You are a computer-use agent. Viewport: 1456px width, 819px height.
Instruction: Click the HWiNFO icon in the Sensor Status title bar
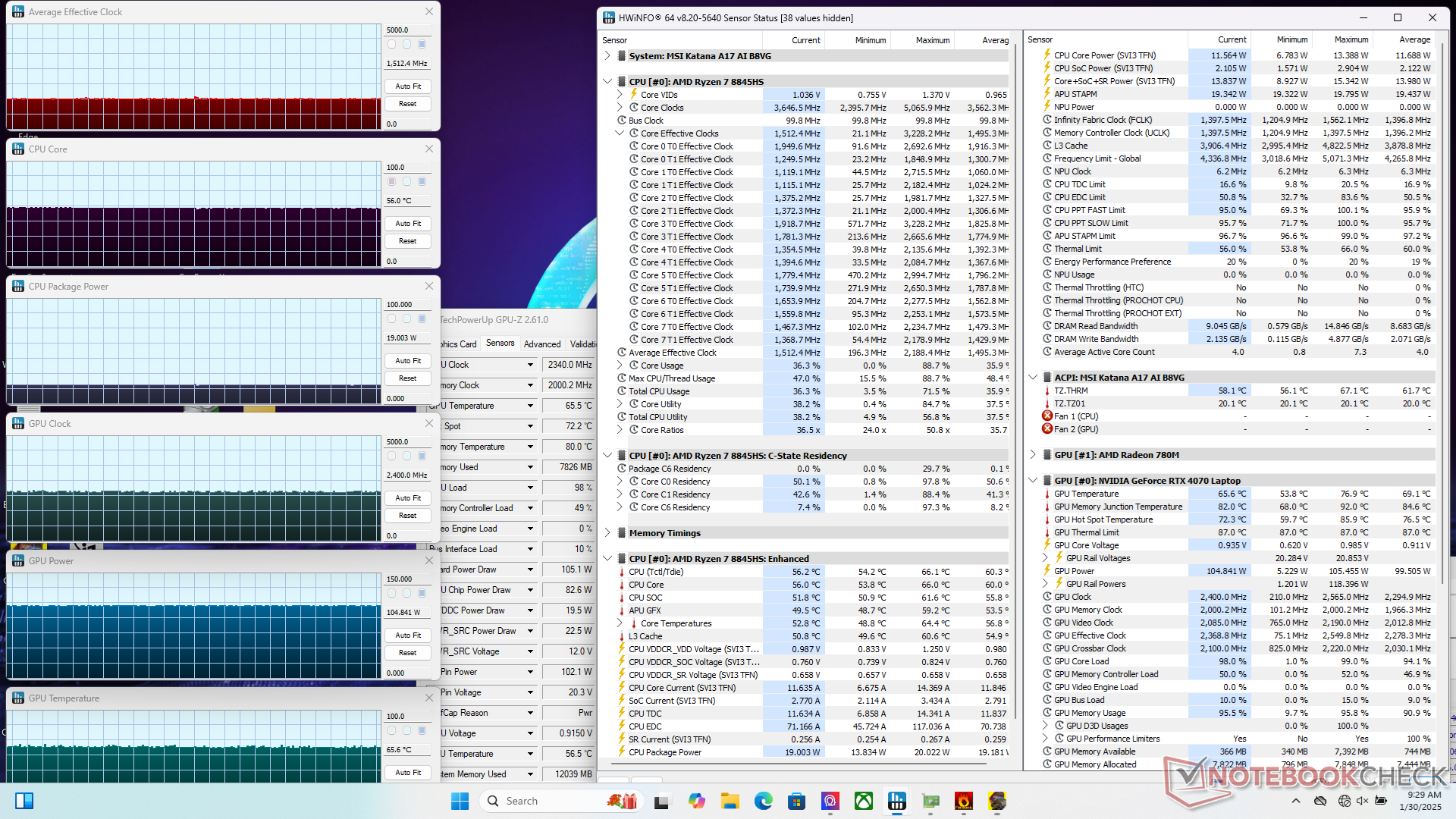pos(609,17)
